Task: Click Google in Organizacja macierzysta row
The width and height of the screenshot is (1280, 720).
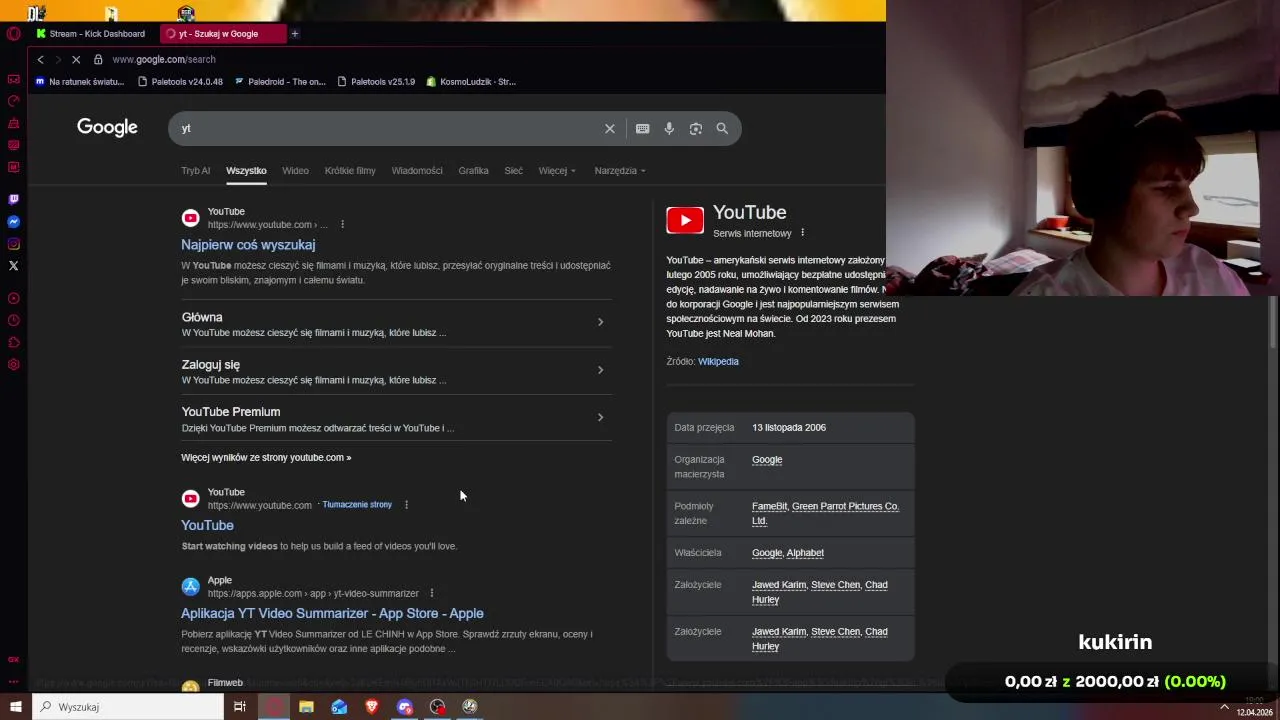Action: pyautogui.click(x=767, y=460)
